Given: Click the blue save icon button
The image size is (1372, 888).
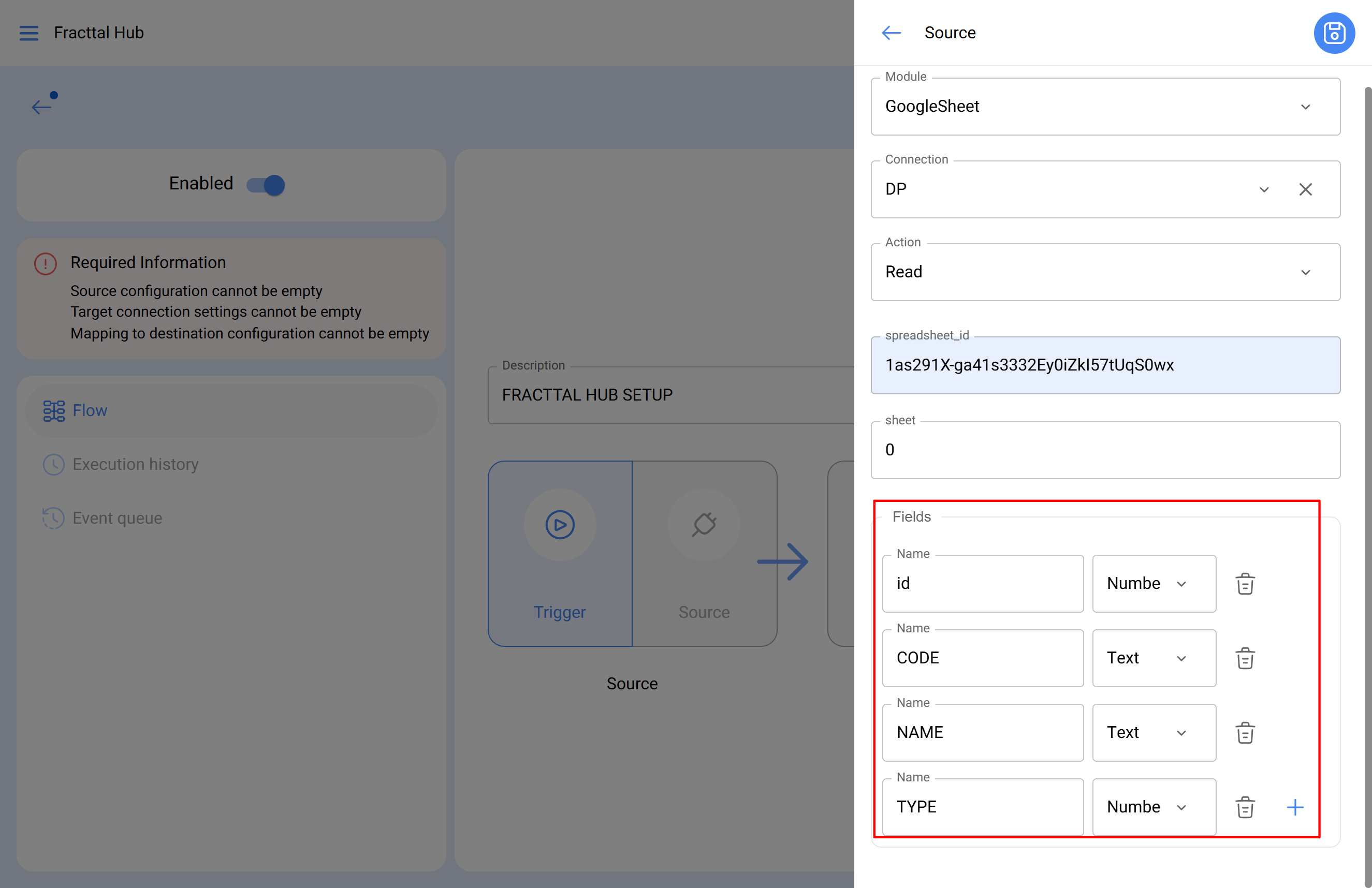Looking at the screenshot, I should pos(1333,33).
